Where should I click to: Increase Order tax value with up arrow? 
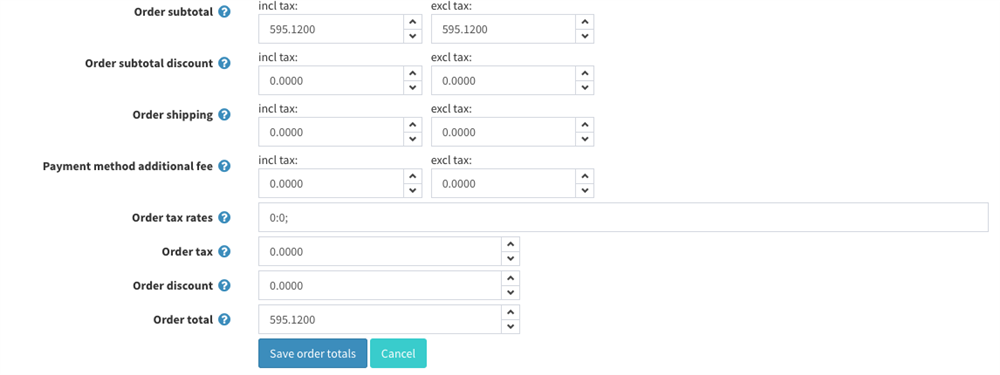click(510, 244)
